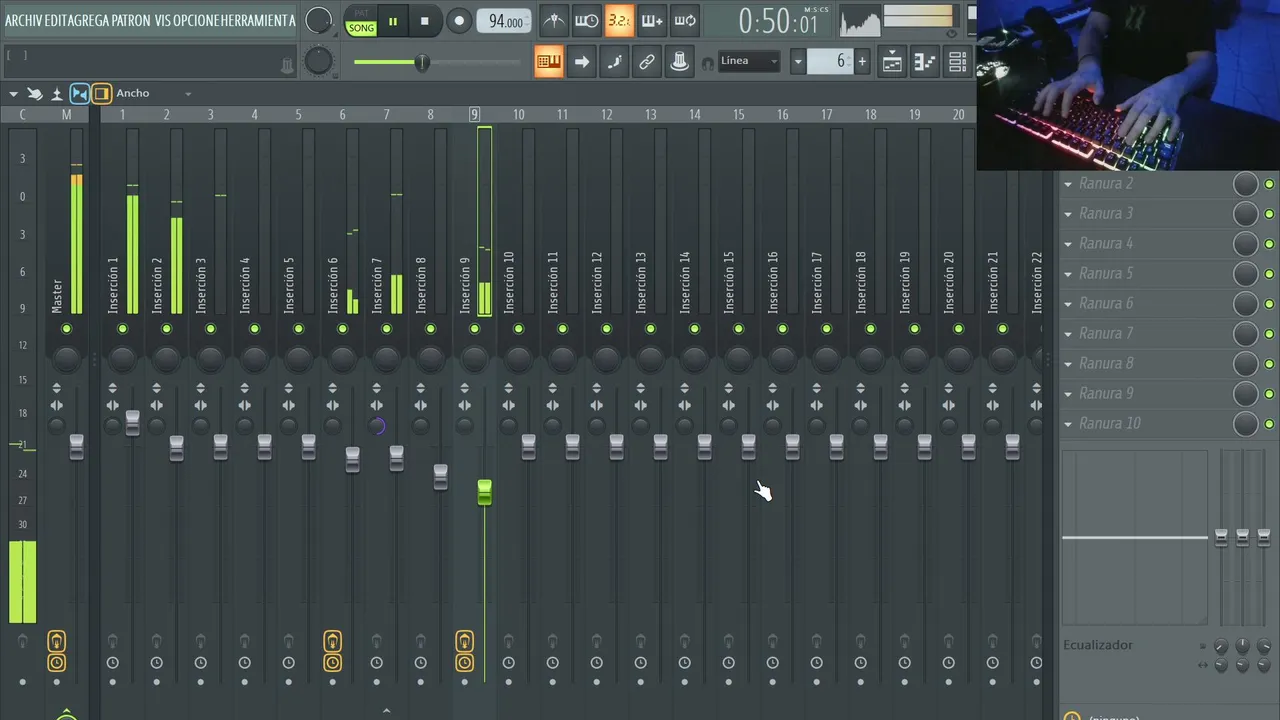Viewport: 1280px width, 720px height.
Task: Click the right arrow auto-scroll icon
Action: coord(581,62)
